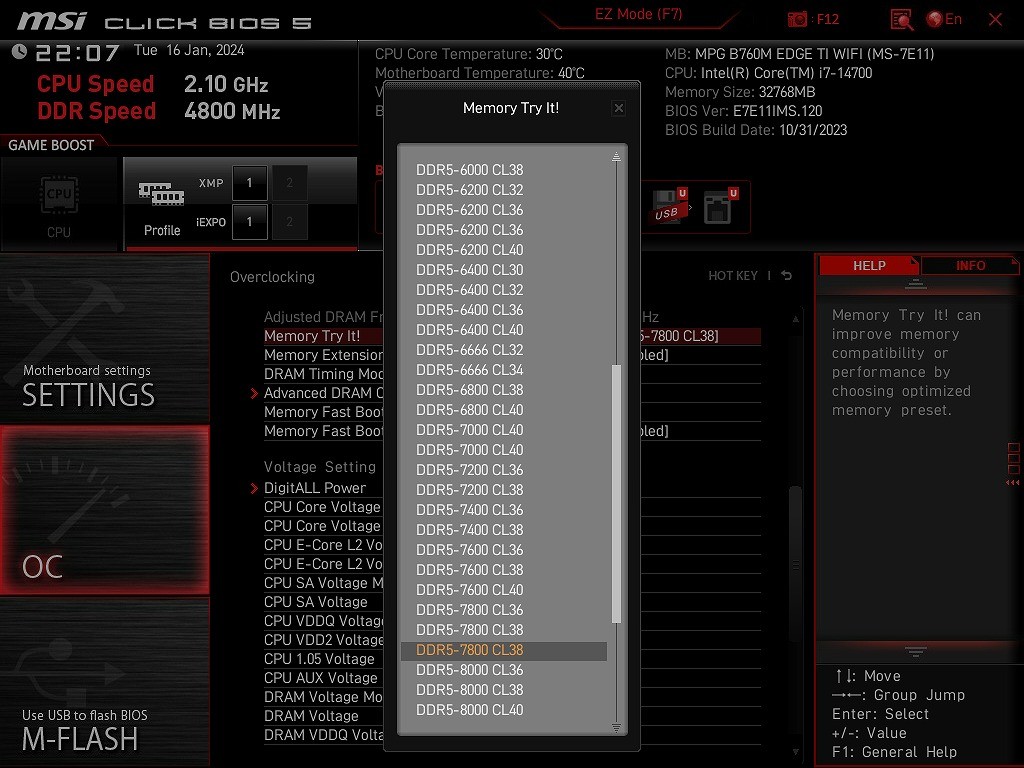Click the GAME BOOST label tab
This screenshot has height=768, width=1024.
[x=51, y=145]
